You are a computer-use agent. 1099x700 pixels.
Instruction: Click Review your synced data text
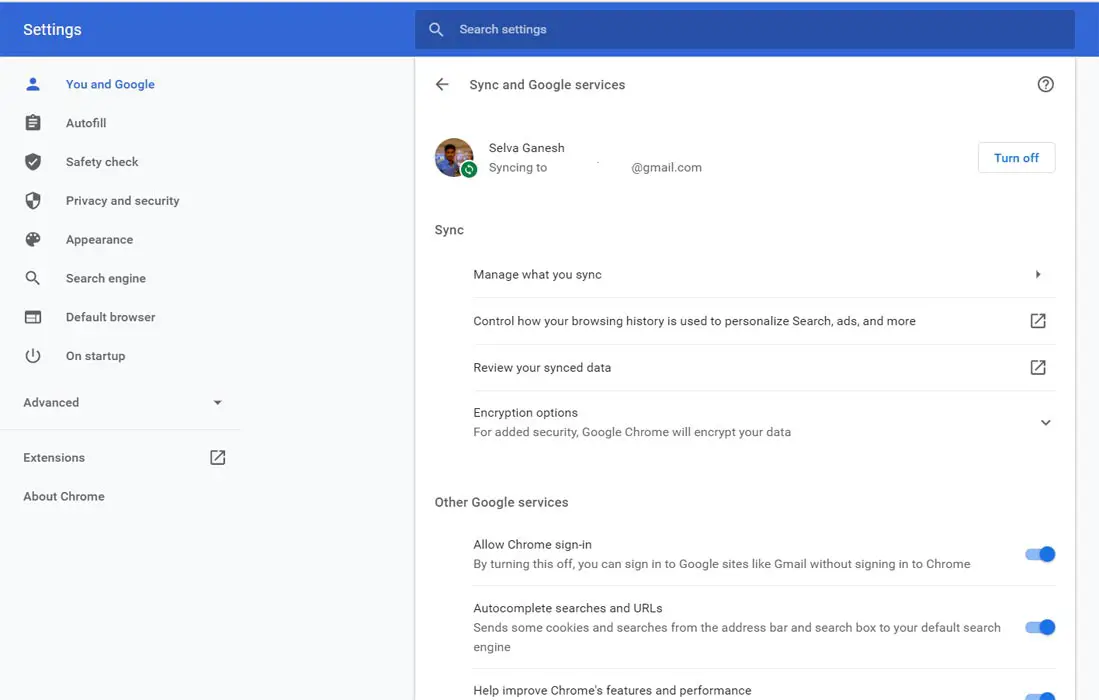(x=542, y=367)
